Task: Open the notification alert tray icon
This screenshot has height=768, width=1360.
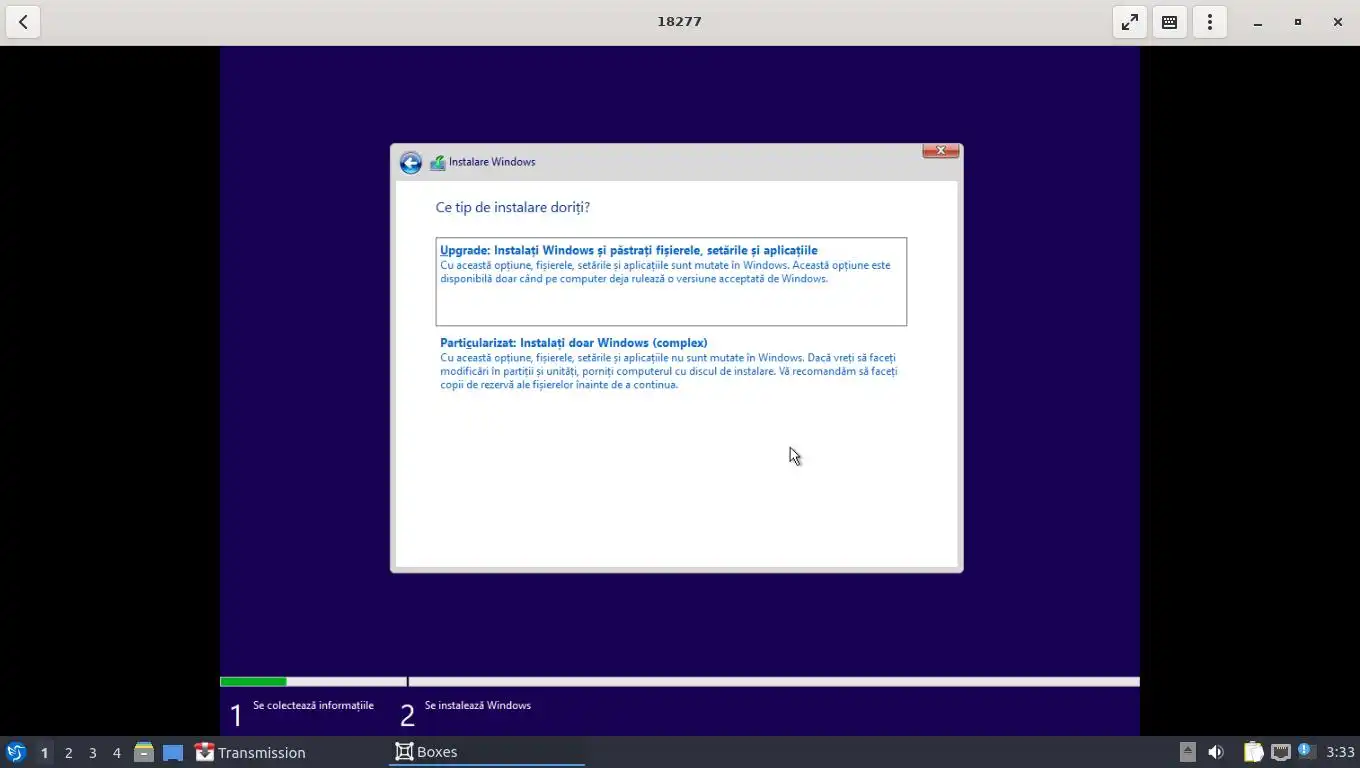Action: coord(1305,751)
